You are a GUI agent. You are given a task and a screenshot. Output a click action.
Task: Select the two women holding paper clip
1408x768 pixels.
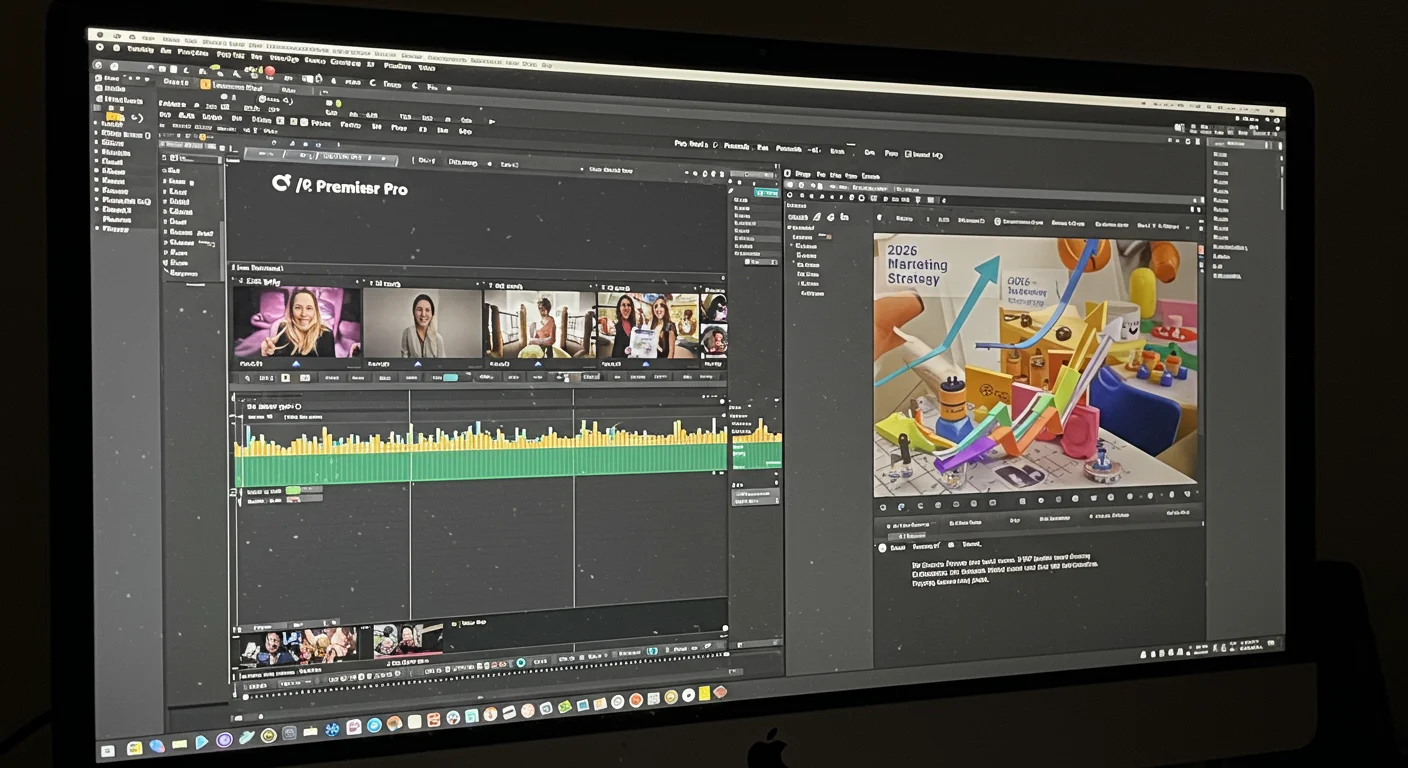point(648,325)
